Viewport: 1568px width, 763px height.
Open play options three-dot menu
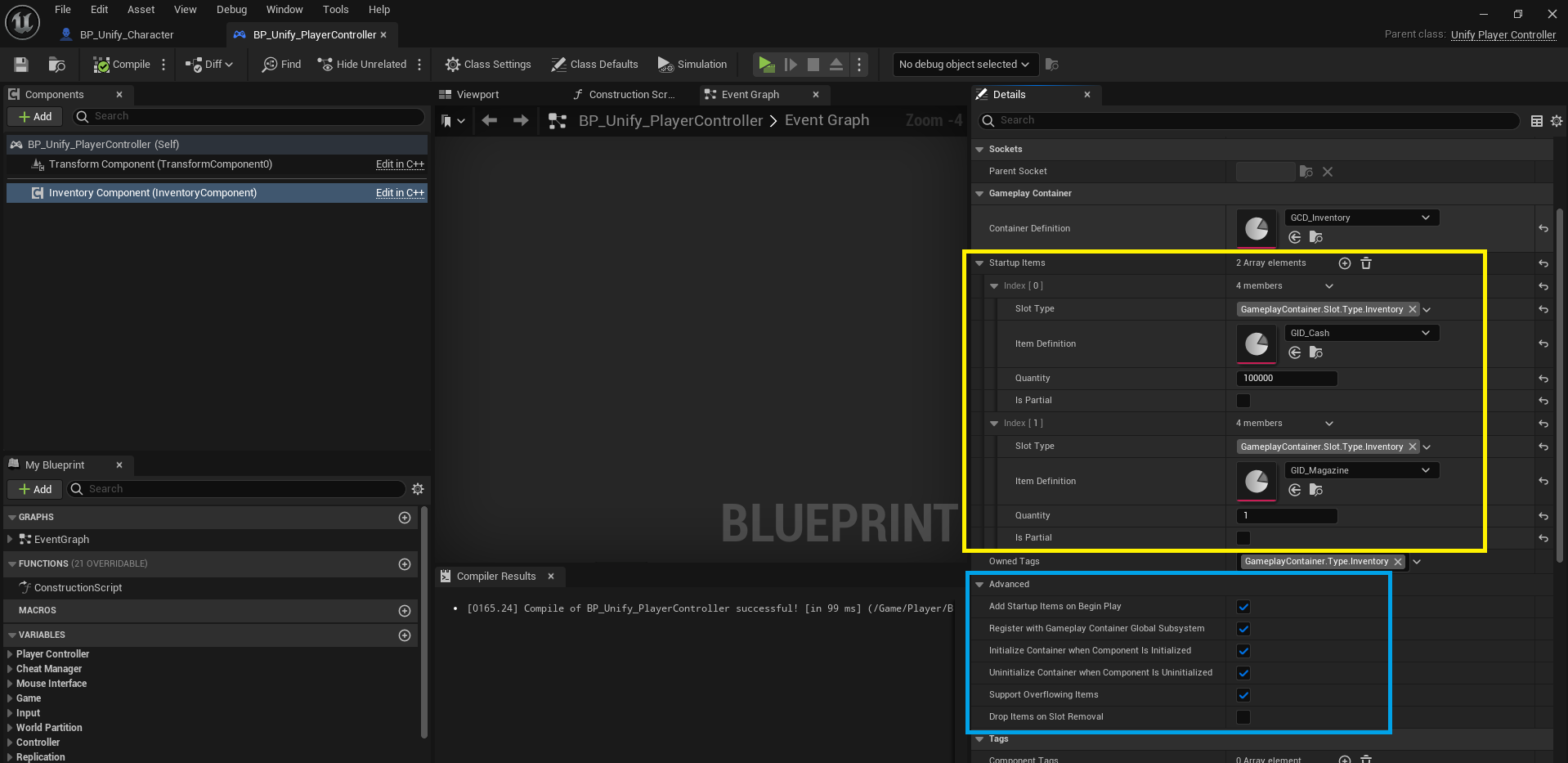(x=859, y=65)
